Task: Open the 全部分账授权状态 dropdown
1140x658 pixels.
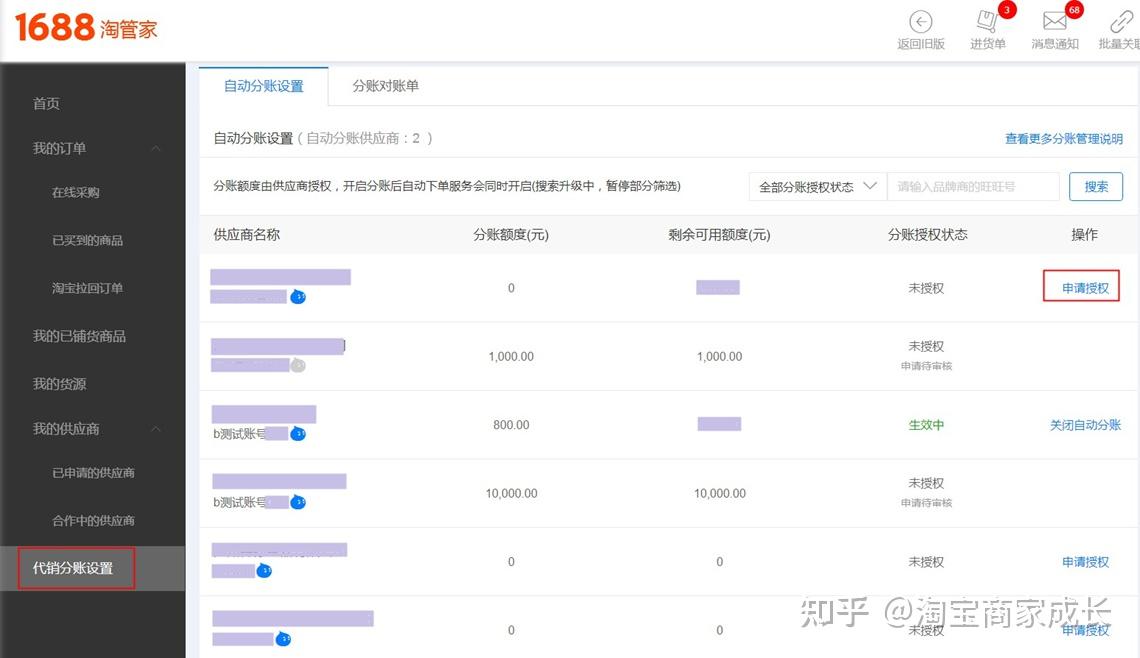Action: (x=817, y=186)
